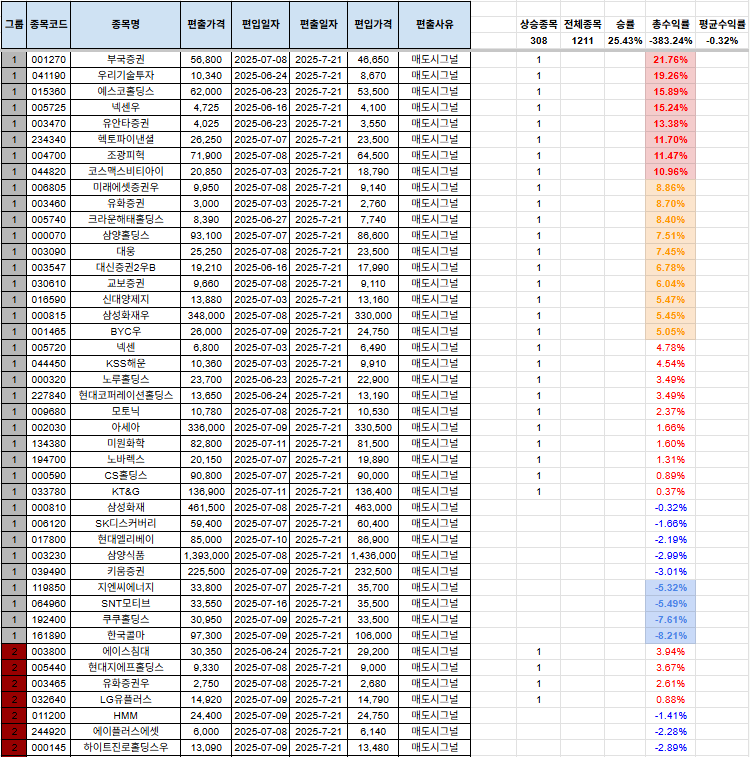Select the LG유플러스 name cell

[125, 700]
